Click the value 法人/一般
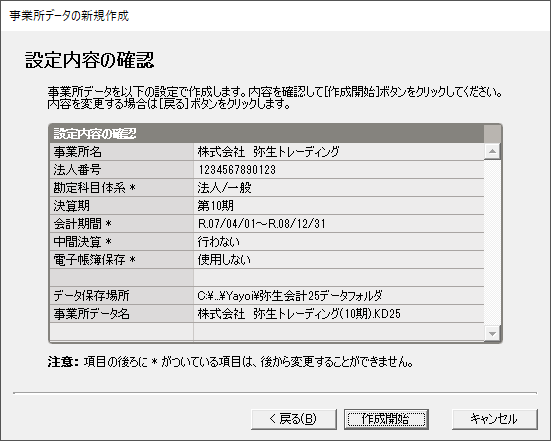Screen dimensions: 551x441 (x=225, y=188)
